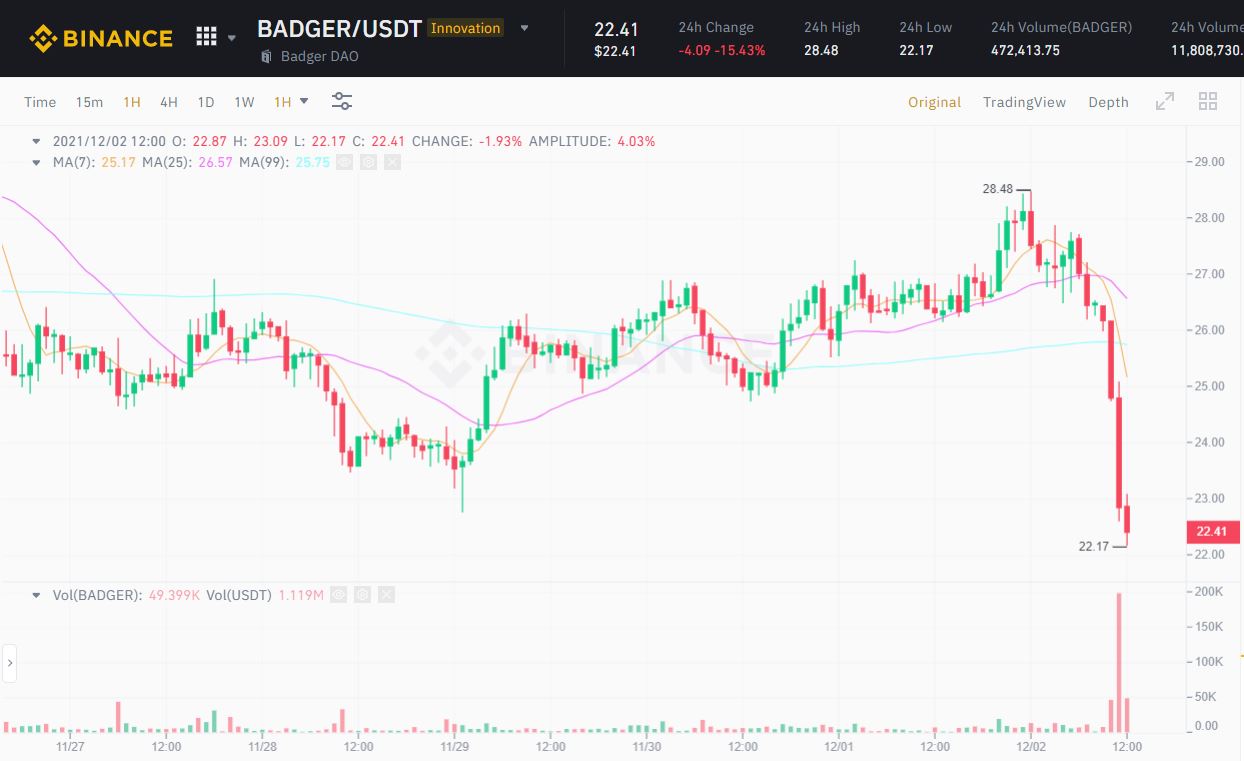Open the BADGER/USDT pair selector dropdown arrow

coord(525,28)
